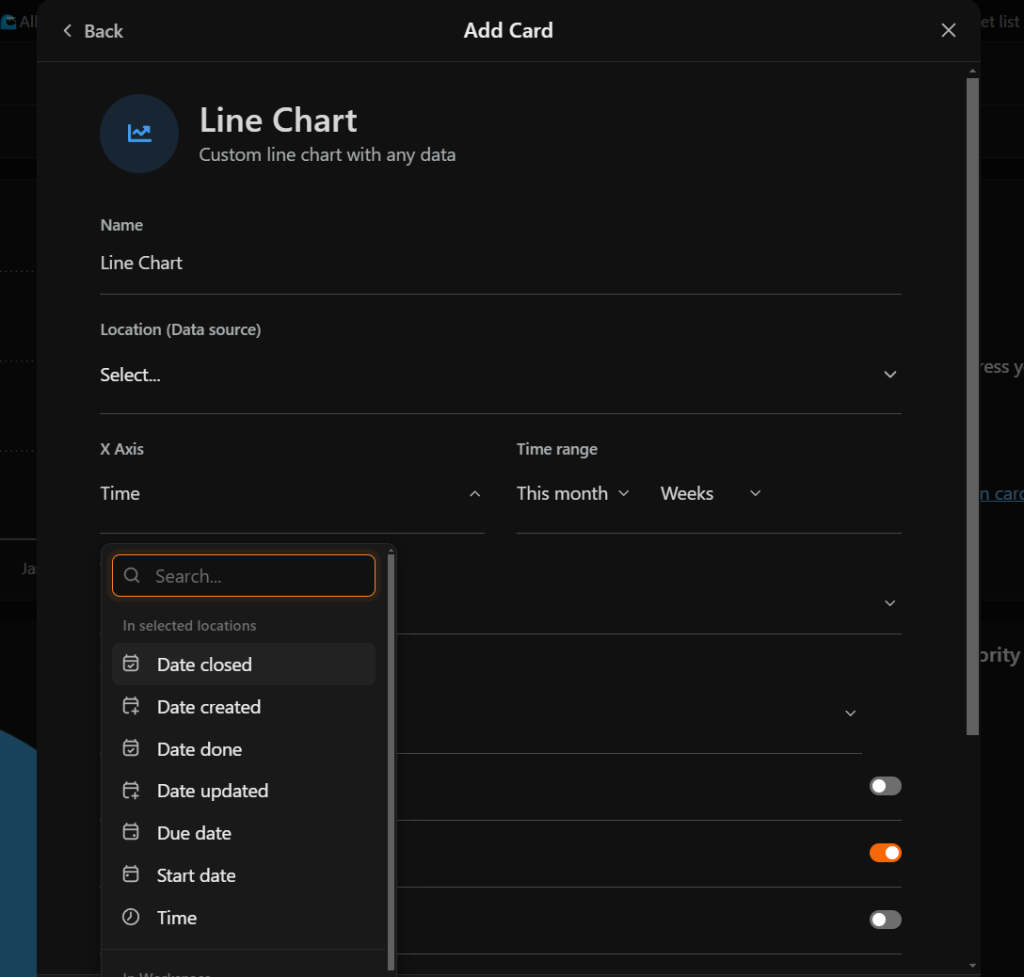Open the Weeks interval dropdown

pyautogui.click(x=710, y=493)
